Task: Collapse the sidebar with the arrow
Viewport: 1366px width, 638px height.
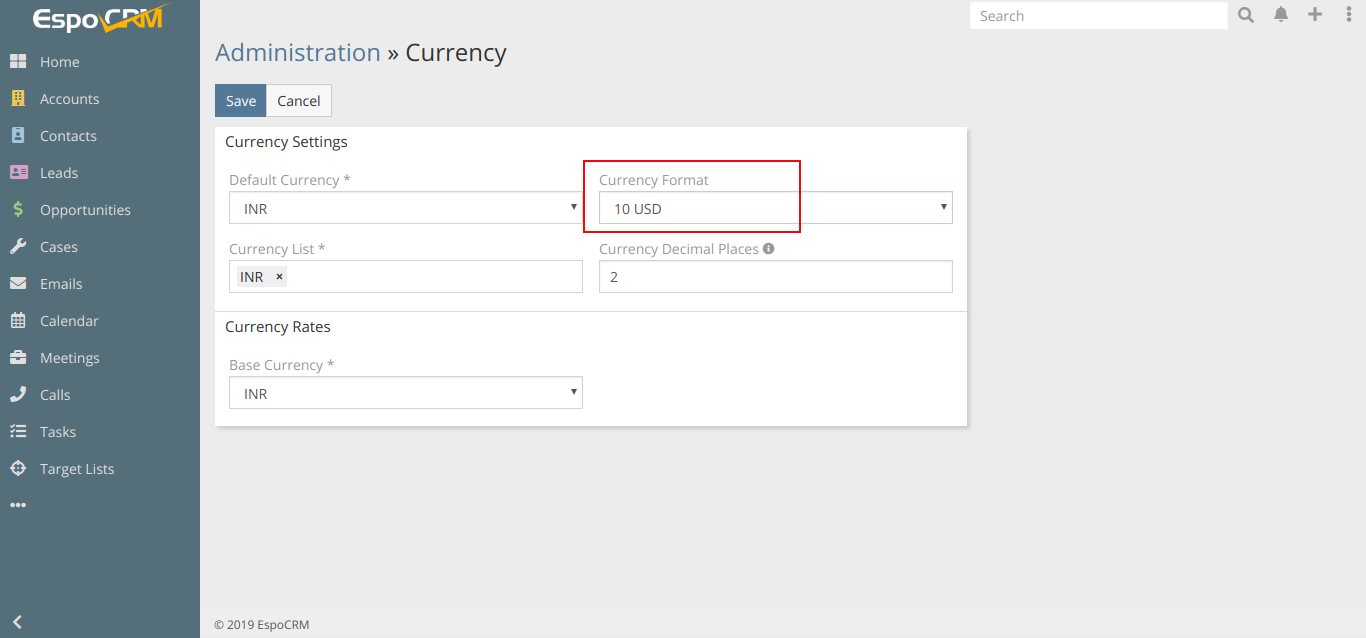Action: tap(17, 622)
